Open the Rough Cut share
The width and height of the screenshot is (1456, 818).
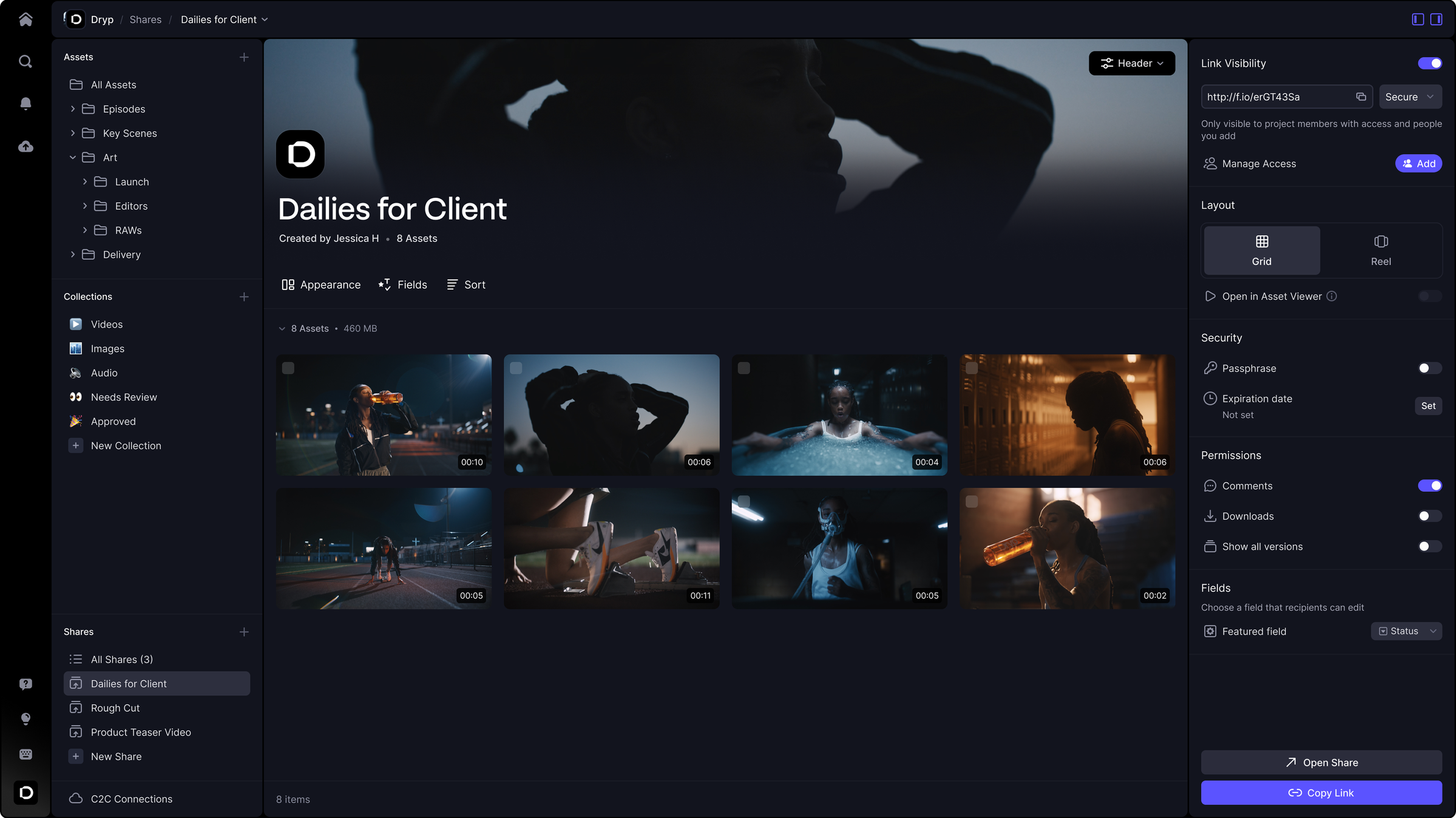pos(115,708)
